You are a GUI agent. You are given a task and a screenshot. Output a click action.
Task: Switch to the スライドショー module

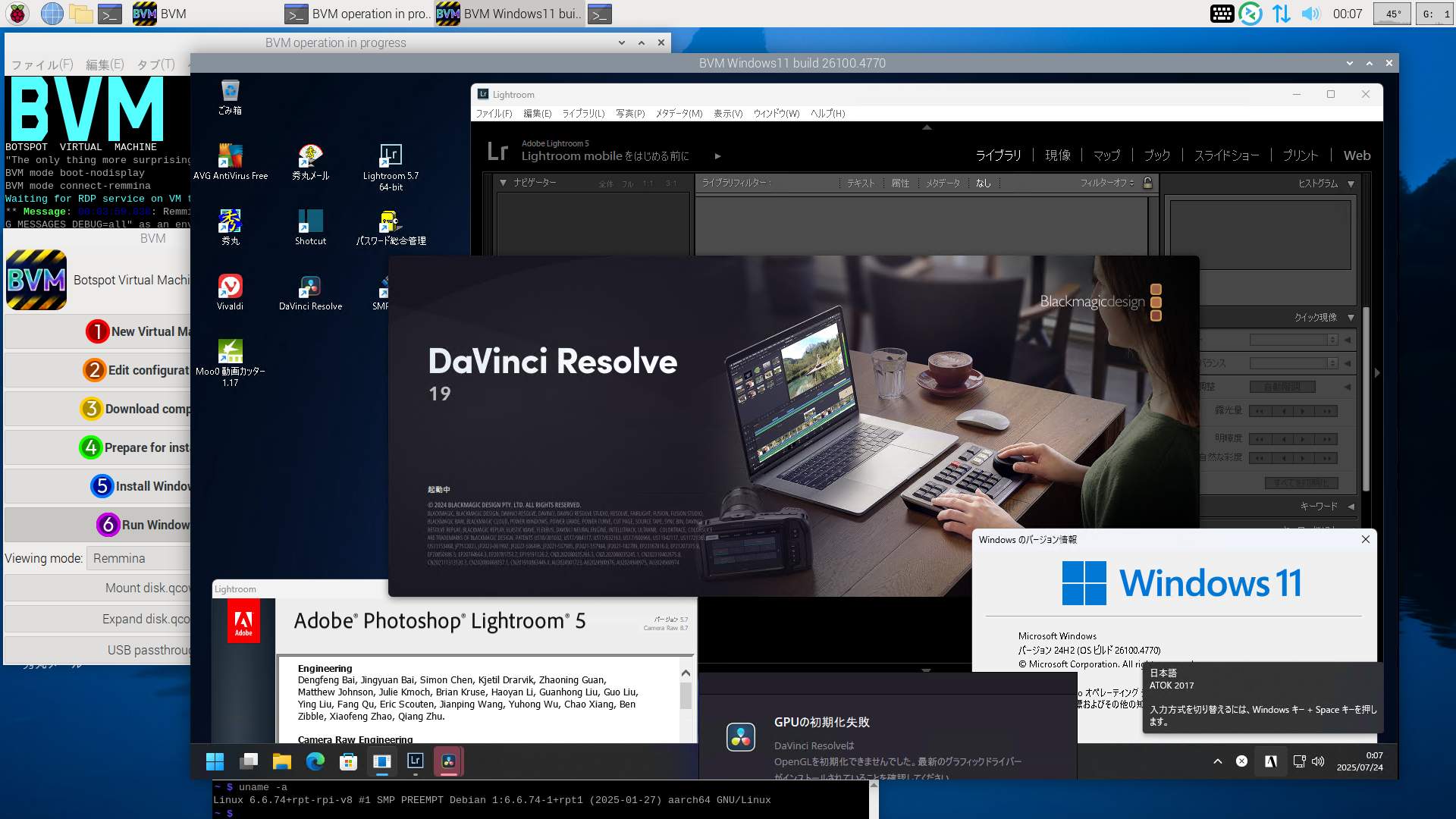pos(1226,155)
